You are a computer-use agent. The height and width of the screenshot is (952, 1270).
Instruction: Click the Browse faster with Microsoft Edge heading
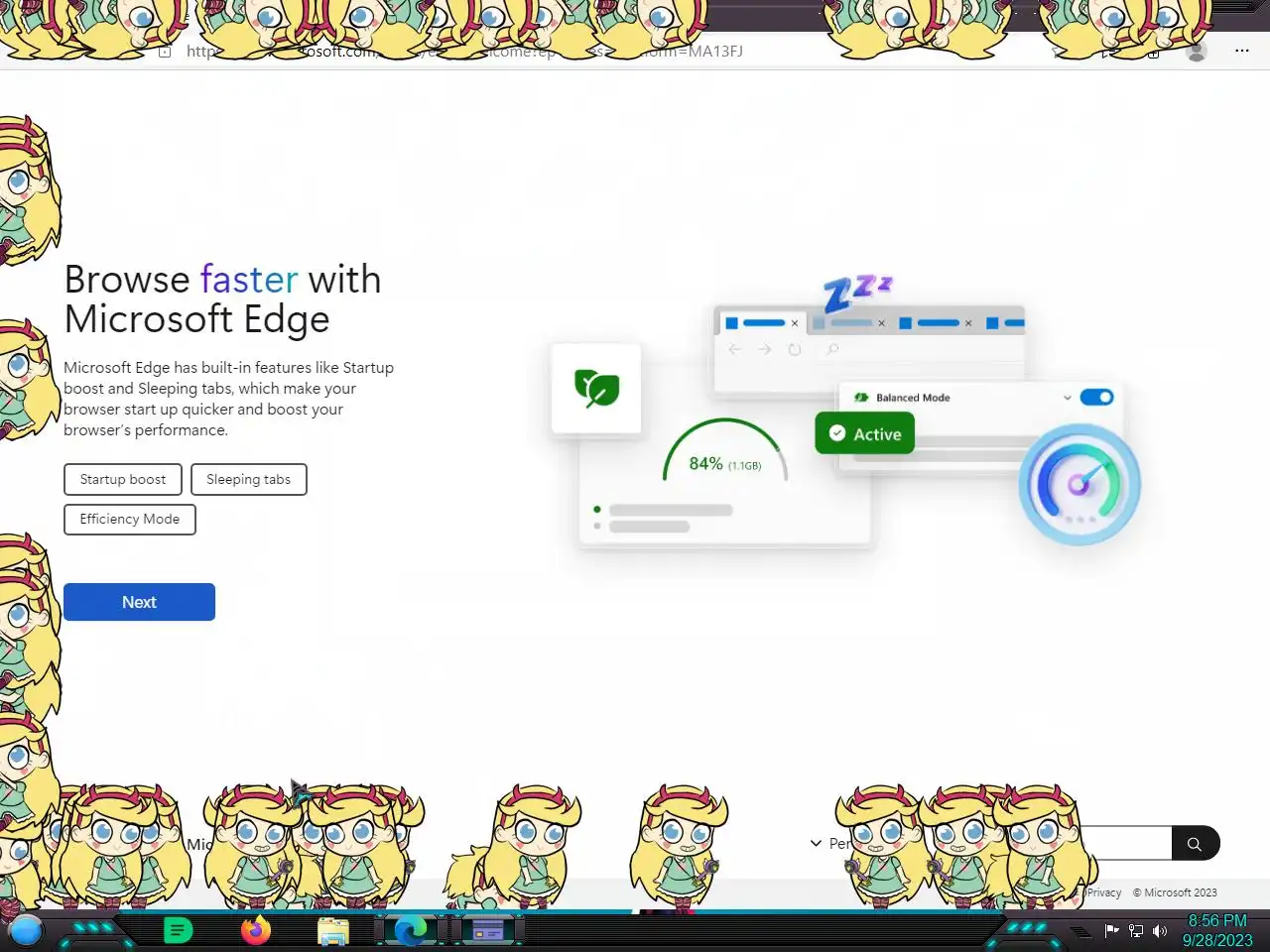pyautogui.click(x=222, y=299)
